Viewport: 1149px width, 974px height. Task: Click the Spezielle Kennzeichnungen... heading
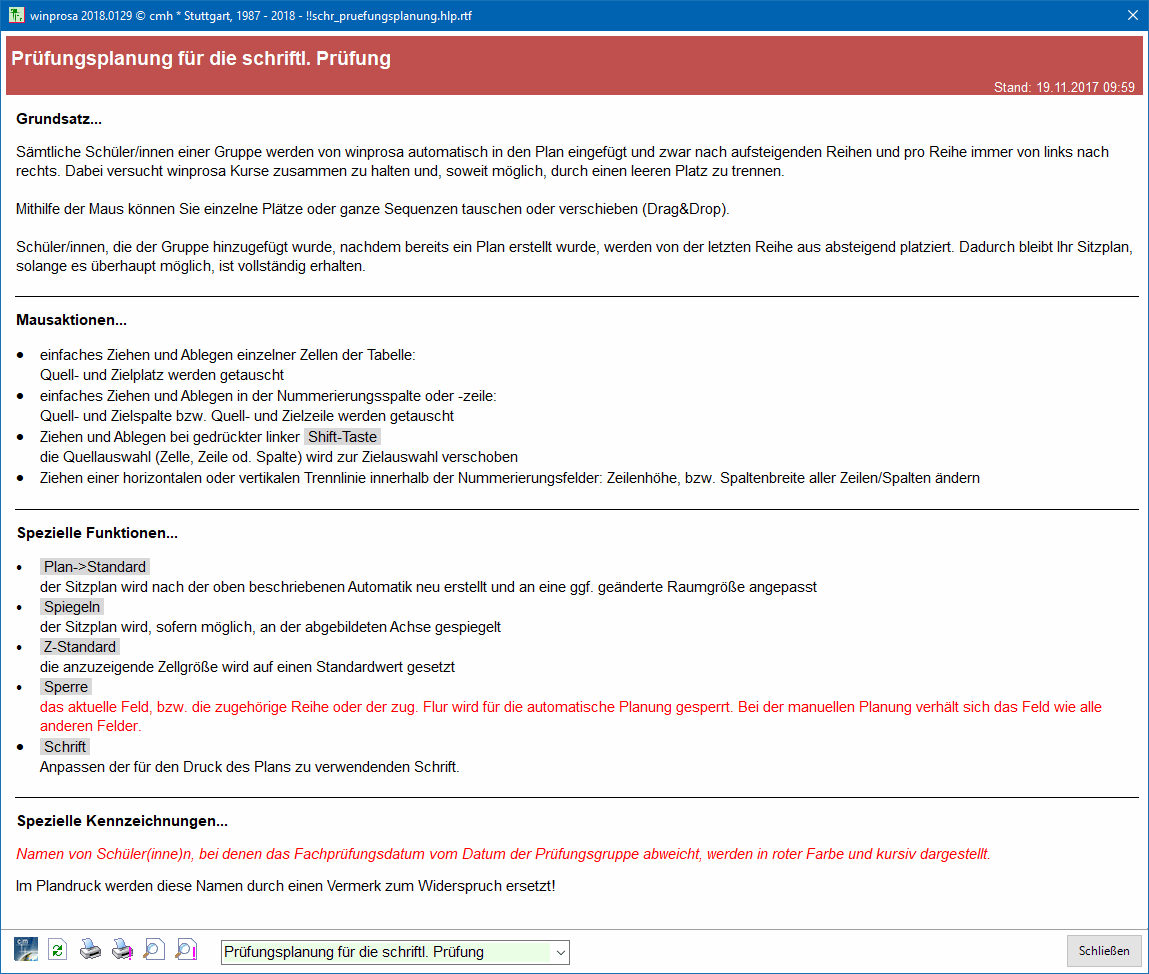coord(122,821)
